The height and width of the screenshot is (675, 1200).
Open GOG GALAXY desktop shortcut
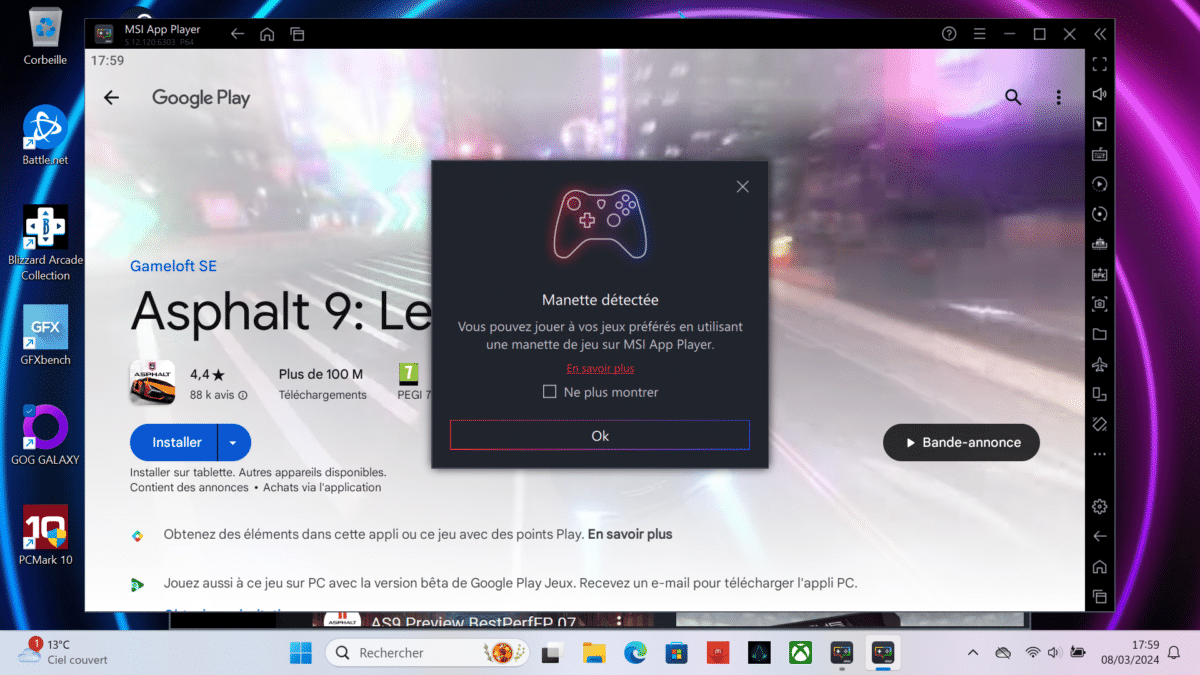(45, 435)
